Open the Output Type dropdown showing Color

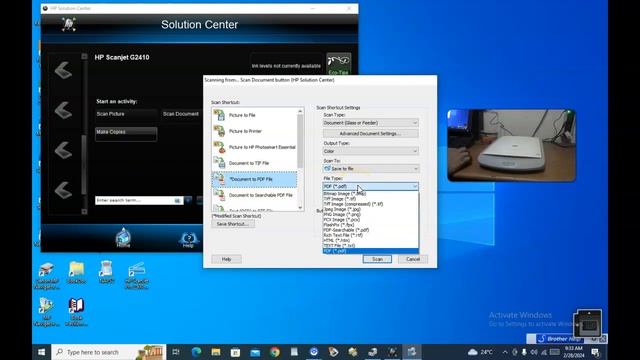tap(371, 151)
